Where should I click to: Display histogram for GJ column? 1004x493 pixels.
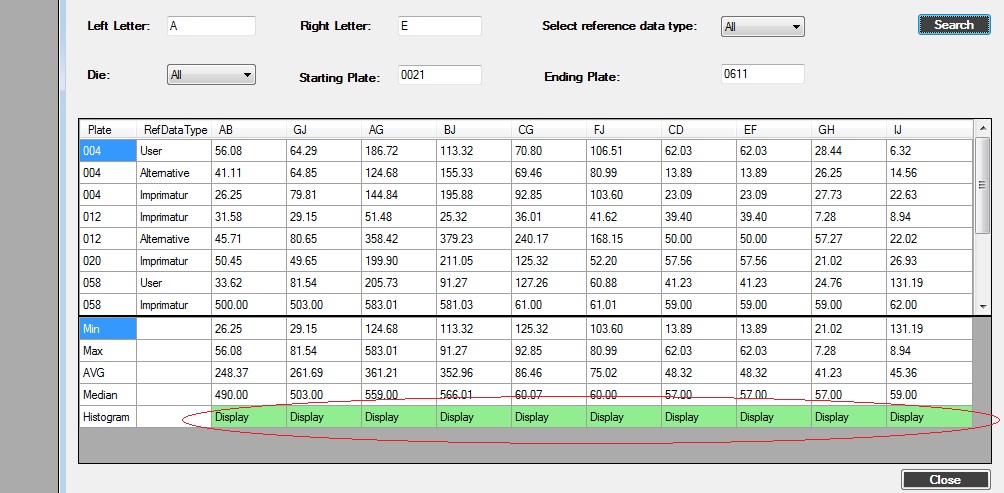(324, 417)
